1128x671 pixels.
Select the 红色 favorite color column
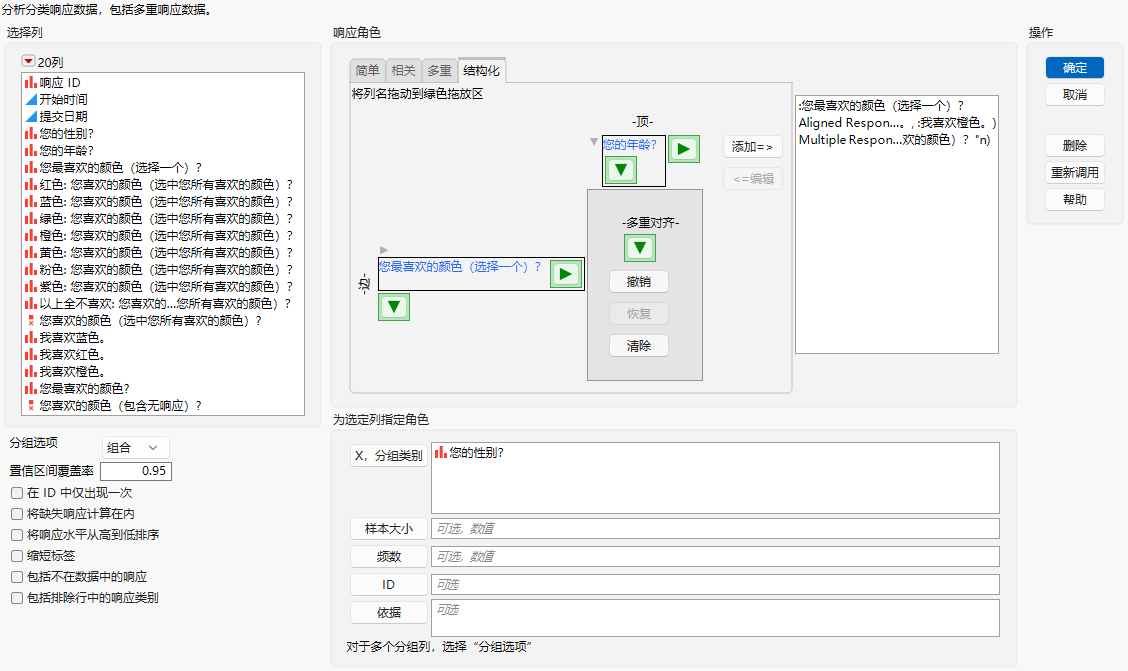click(x=159, y=185)
